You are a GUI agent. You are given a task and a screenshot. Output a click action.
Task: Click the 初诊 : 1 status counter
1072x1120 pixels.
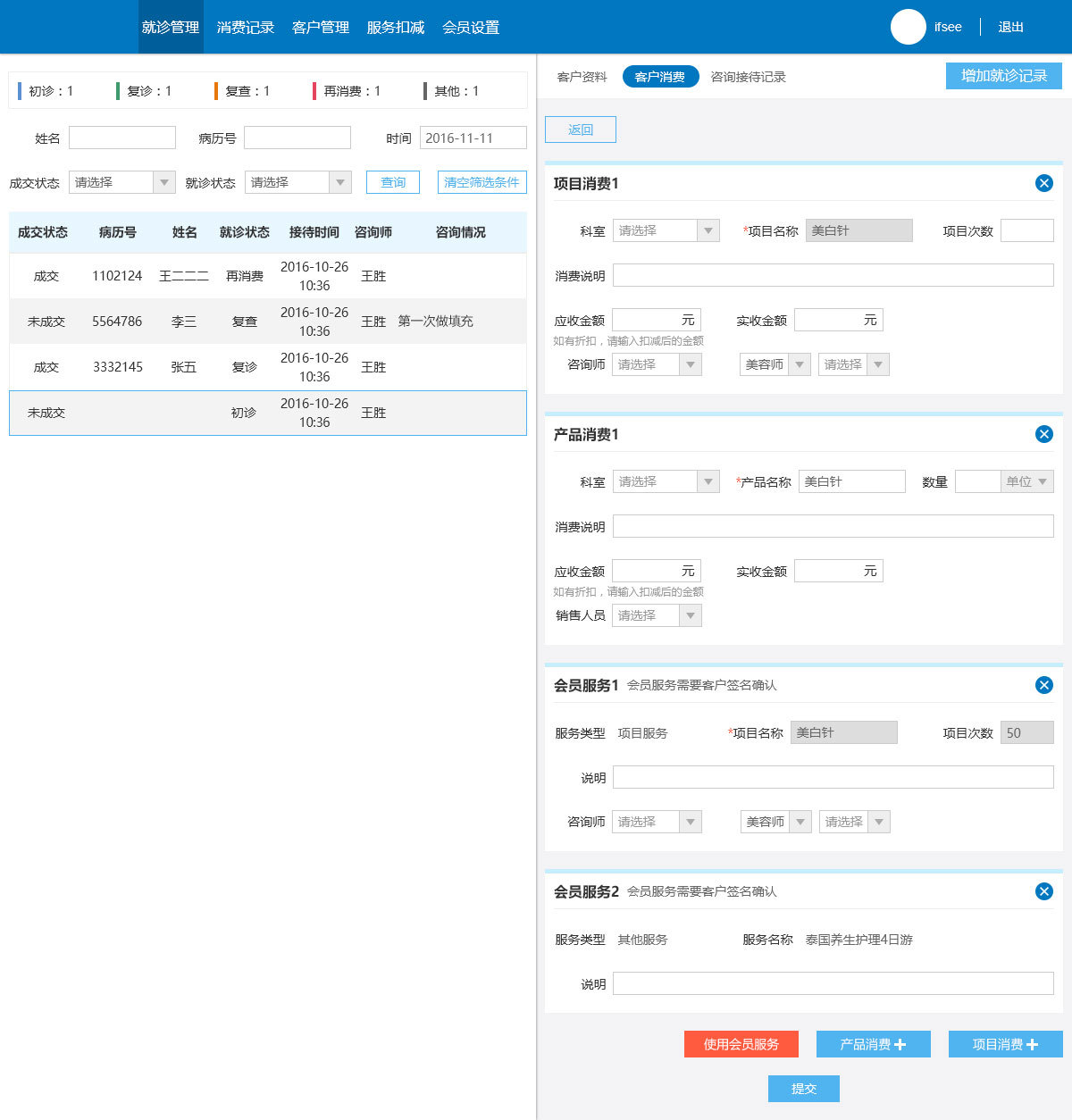click(x=46, y=91)
